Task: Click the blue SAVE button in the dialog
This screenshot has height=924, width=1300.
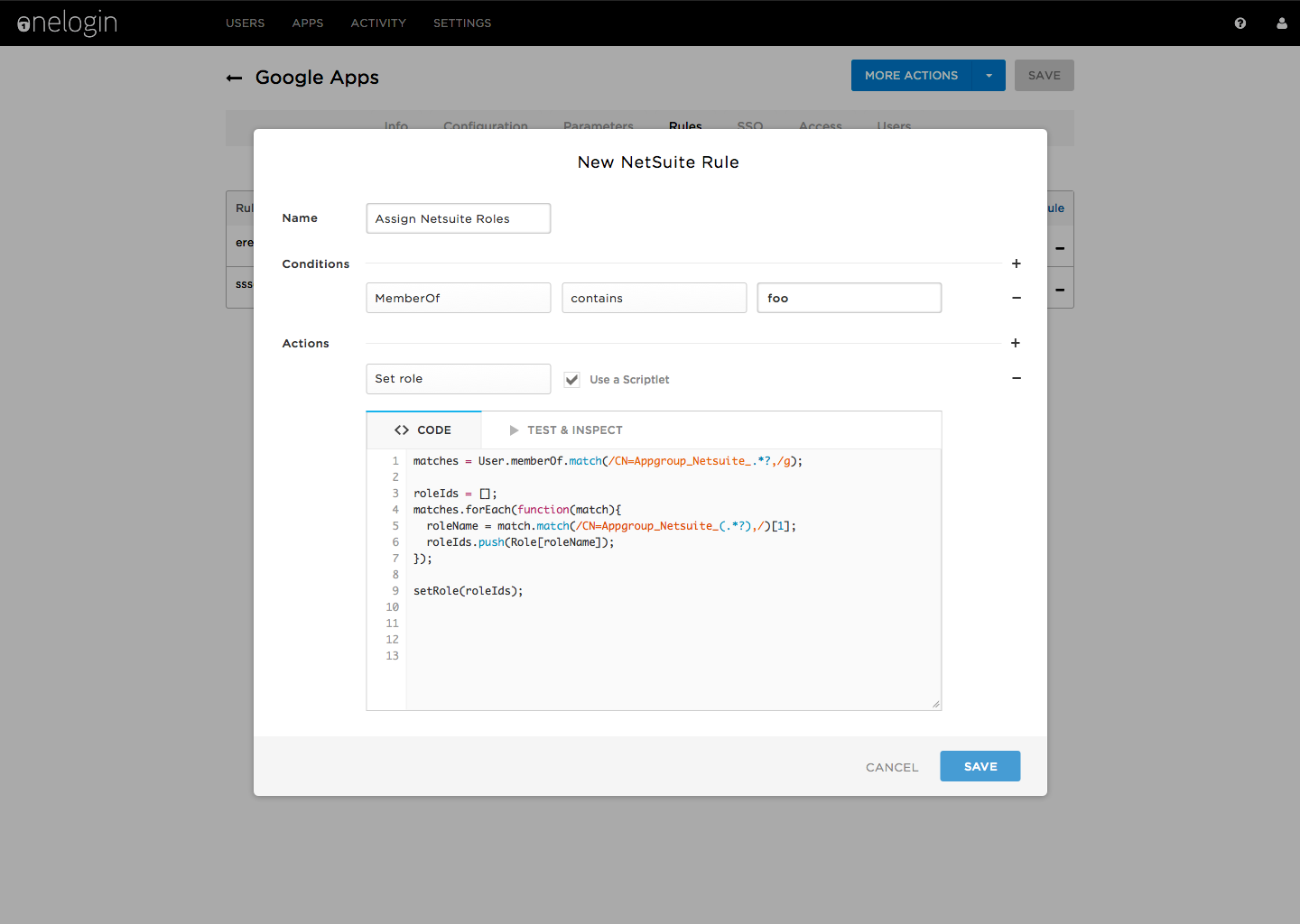Action: pos(980,766)
